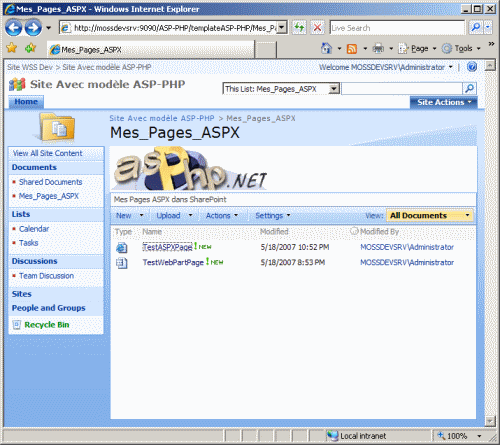Click the Add to Favorites icon
This screenshot has height=445, width=500.
pos(30,48)
